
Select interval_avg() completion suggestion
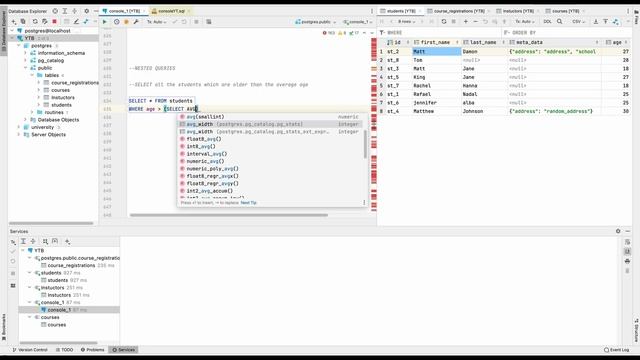[270, 154]
